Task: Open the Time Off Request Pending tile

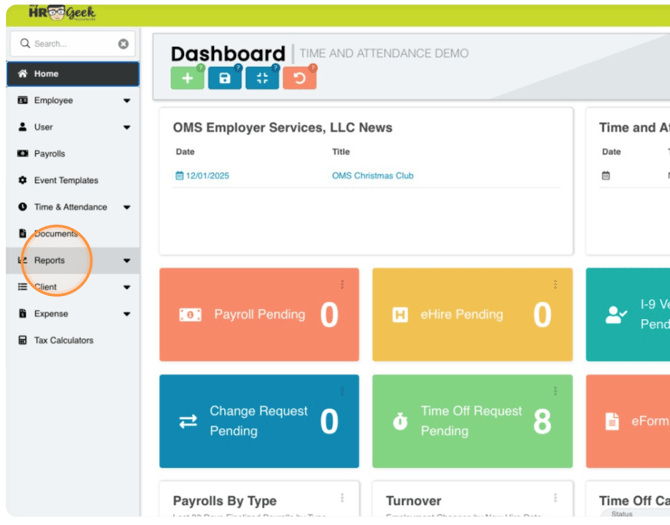Action: (x=472, y=421)
